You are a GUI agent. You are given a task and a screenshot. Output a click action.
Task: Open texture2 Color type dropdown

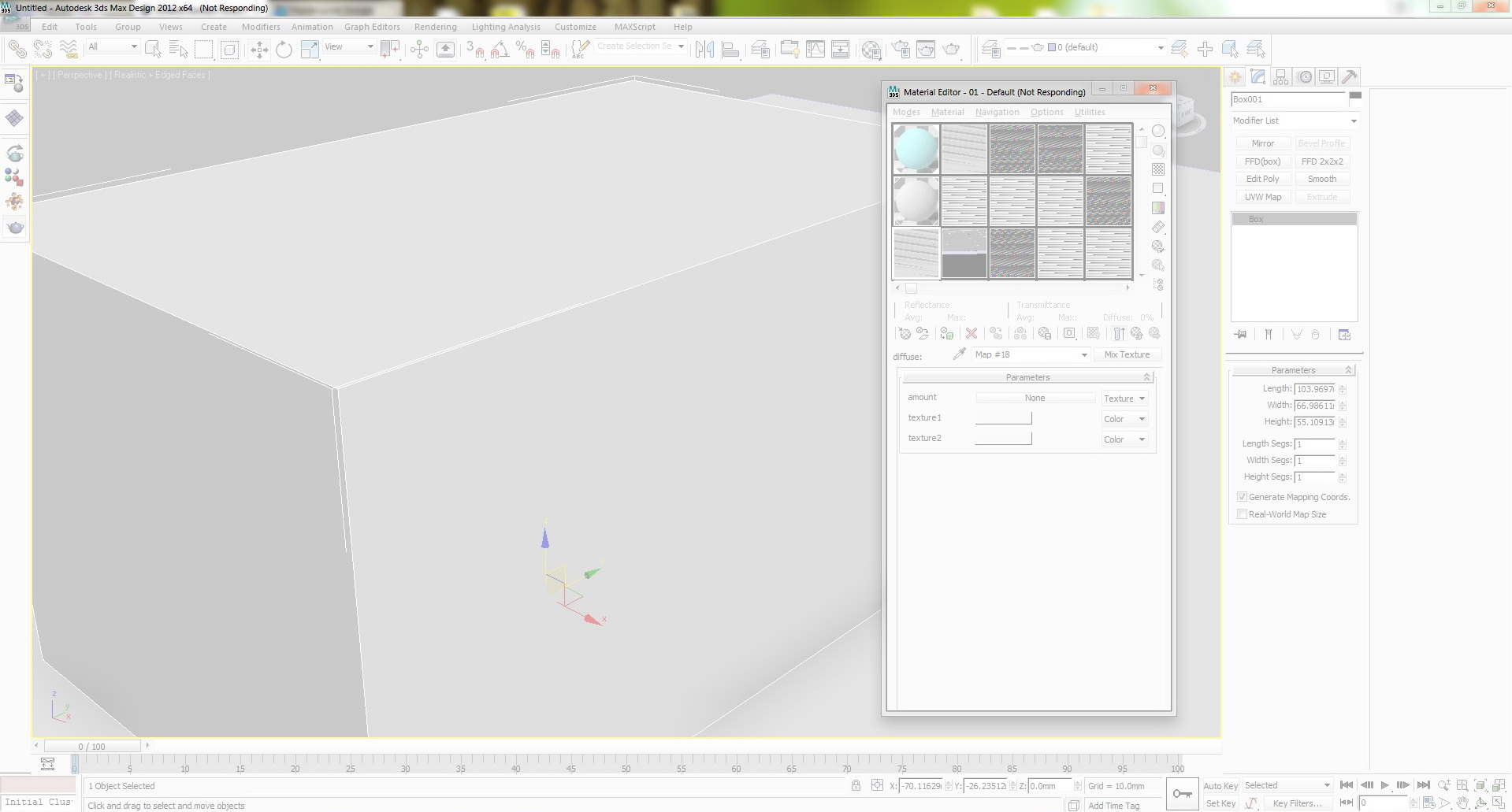tap(1124, 439)
